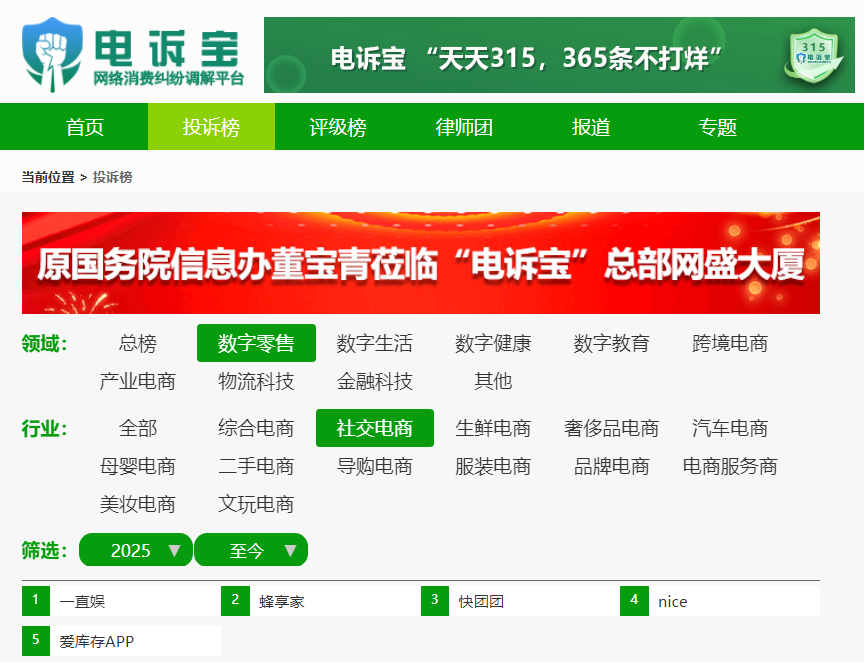The image size is (864, 662).
Task: Choose 社交电商 industry filter
Action: (x=375, y=428)
